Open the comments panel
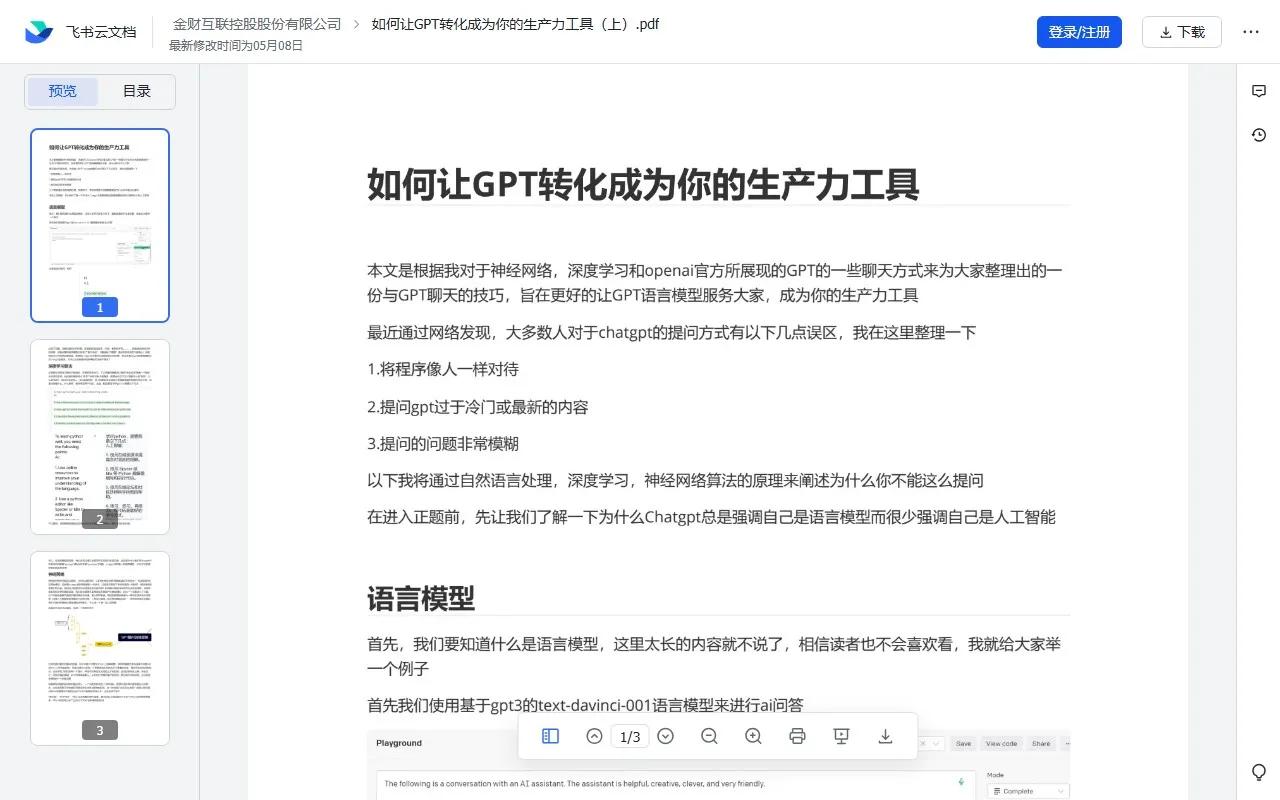Viewport: 1280px width, 800px height. pyautogui.click(x=1258, y=91)
